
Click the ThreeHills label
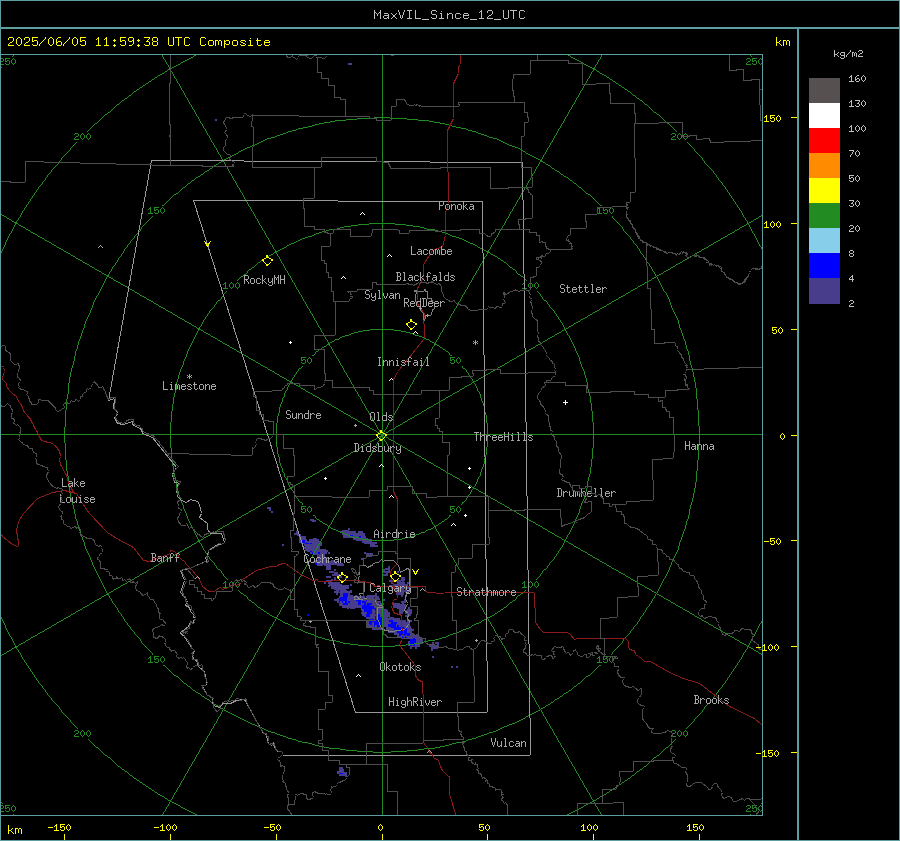click(503, 437)
